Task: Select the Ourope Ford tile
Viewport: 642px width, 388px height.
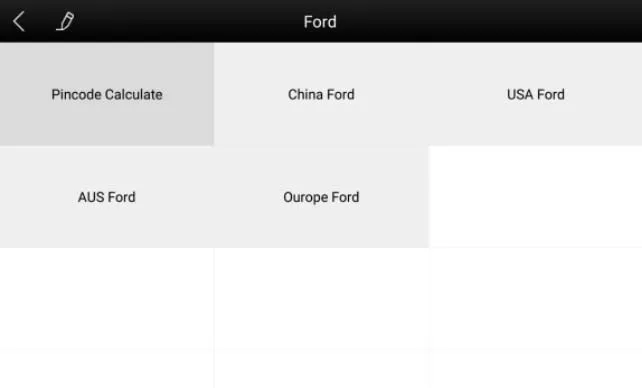Action: tap(321, 197)
